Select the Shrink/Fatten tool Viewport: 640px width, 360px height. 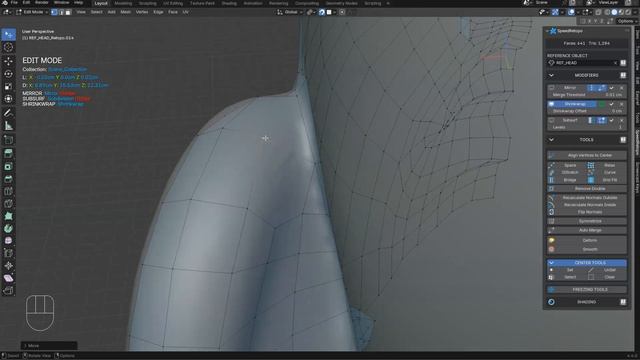click(9, 266)
